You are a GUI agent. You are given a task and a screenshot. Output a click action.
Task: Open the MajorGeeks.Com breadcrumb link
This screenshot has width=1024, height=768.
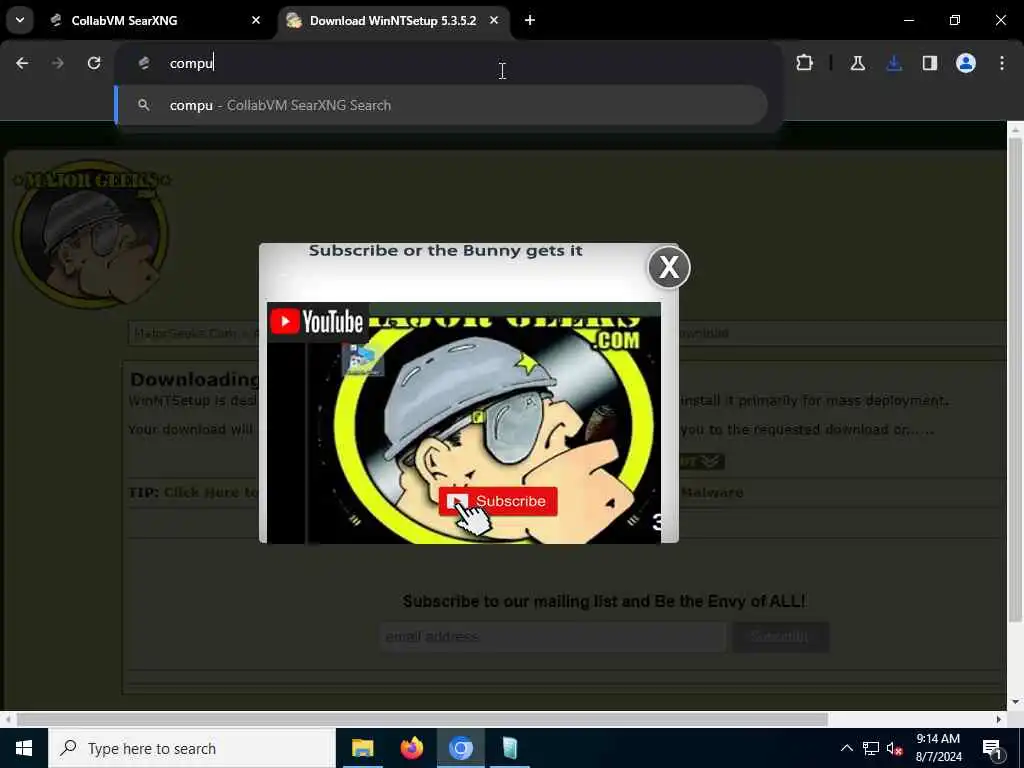pyautogui.click(x=185, y=333)
